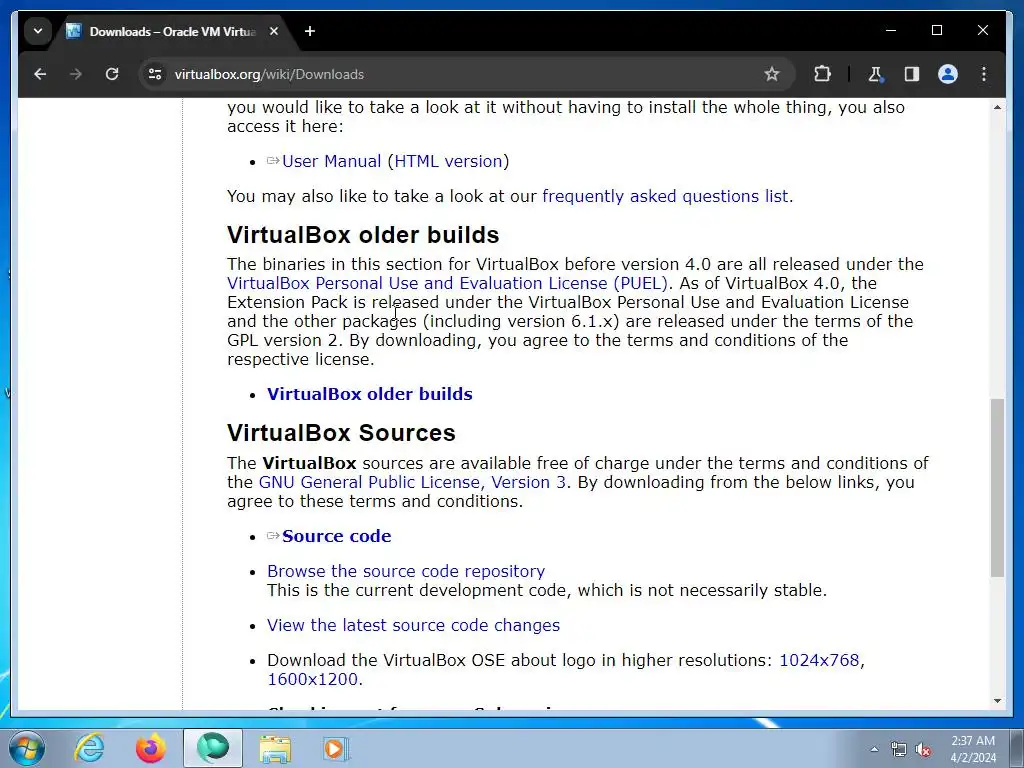1024x768 pixels.
Task: Open the HTML version link
Action: pyautogui.click(x=448, y=161)
